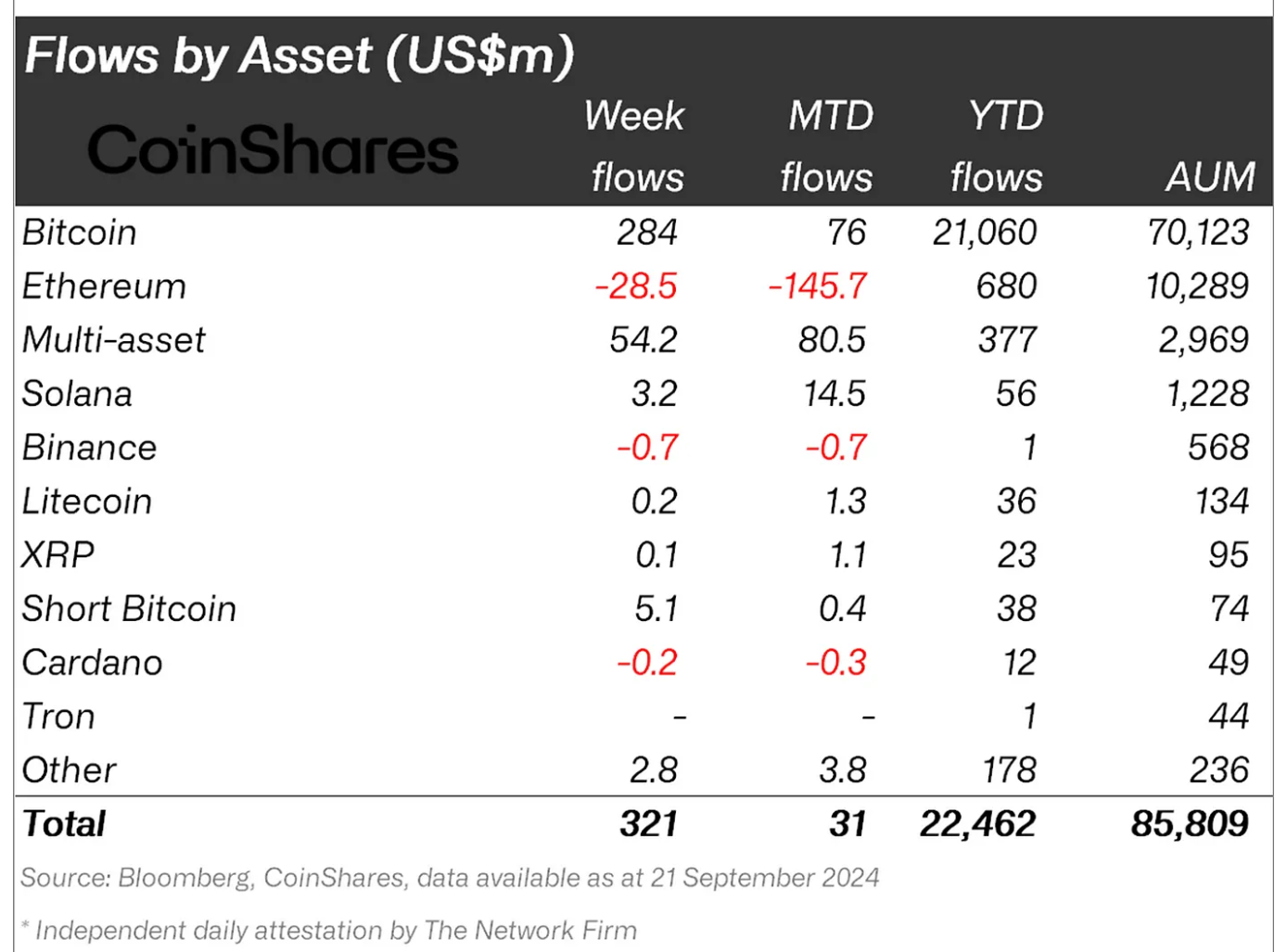The height and width of the screenshot is (952, 1287).
Task: Click Bitcoin's YTD flows value 21,060
Action: (x=985, y=232)
